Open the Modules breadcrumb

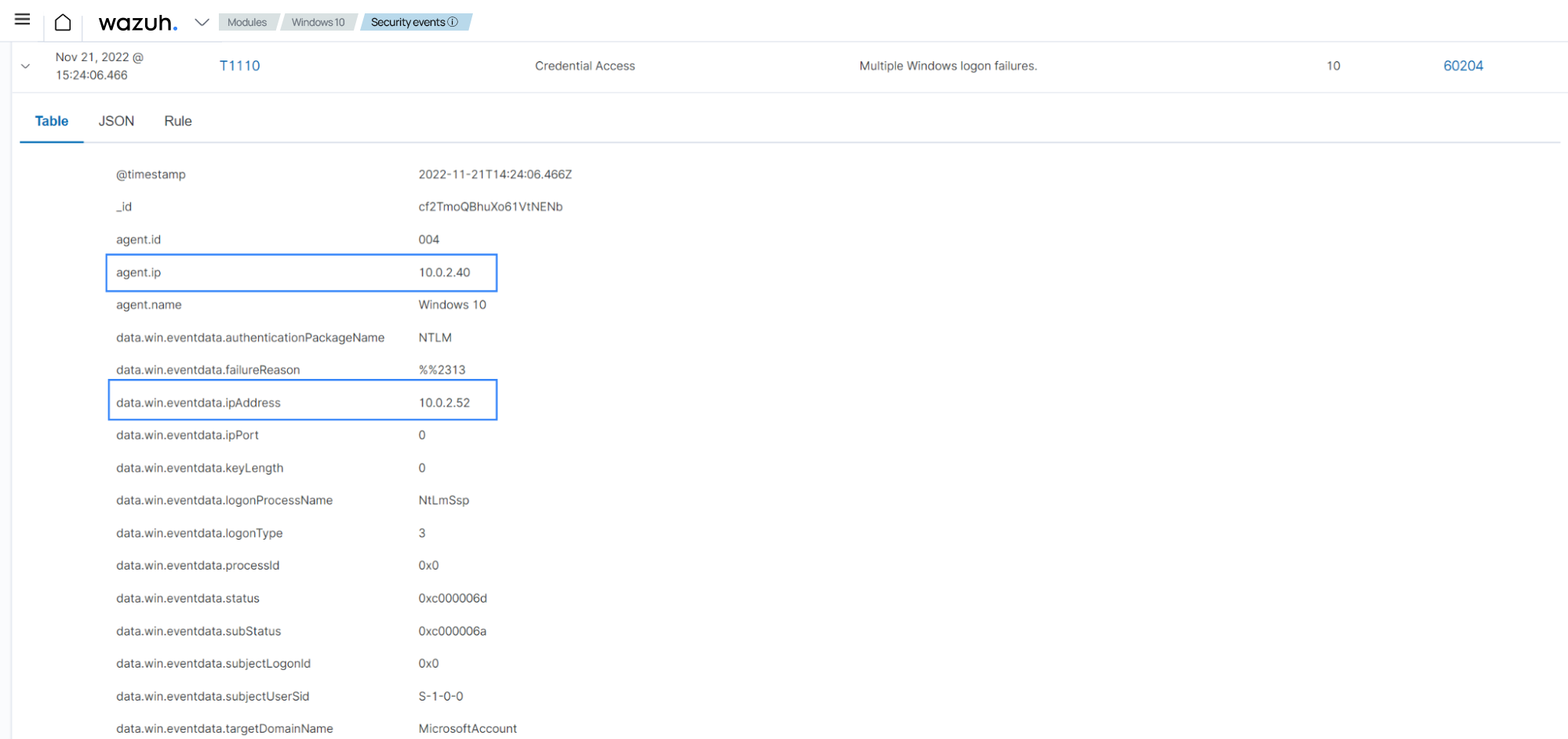pos(247,22)
